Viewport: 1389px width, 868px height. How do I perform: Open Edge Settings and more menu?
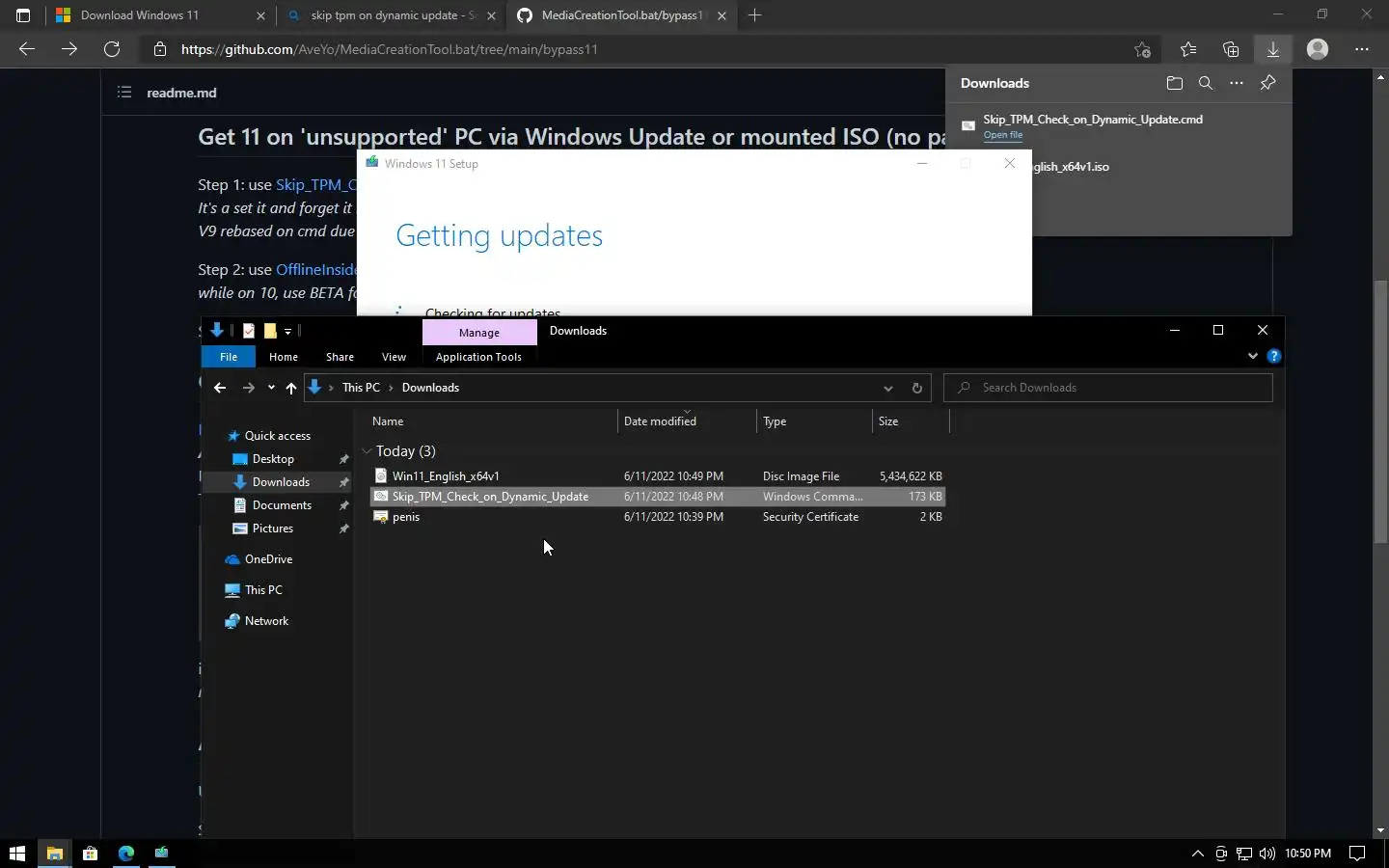[x=1362, y=49]
